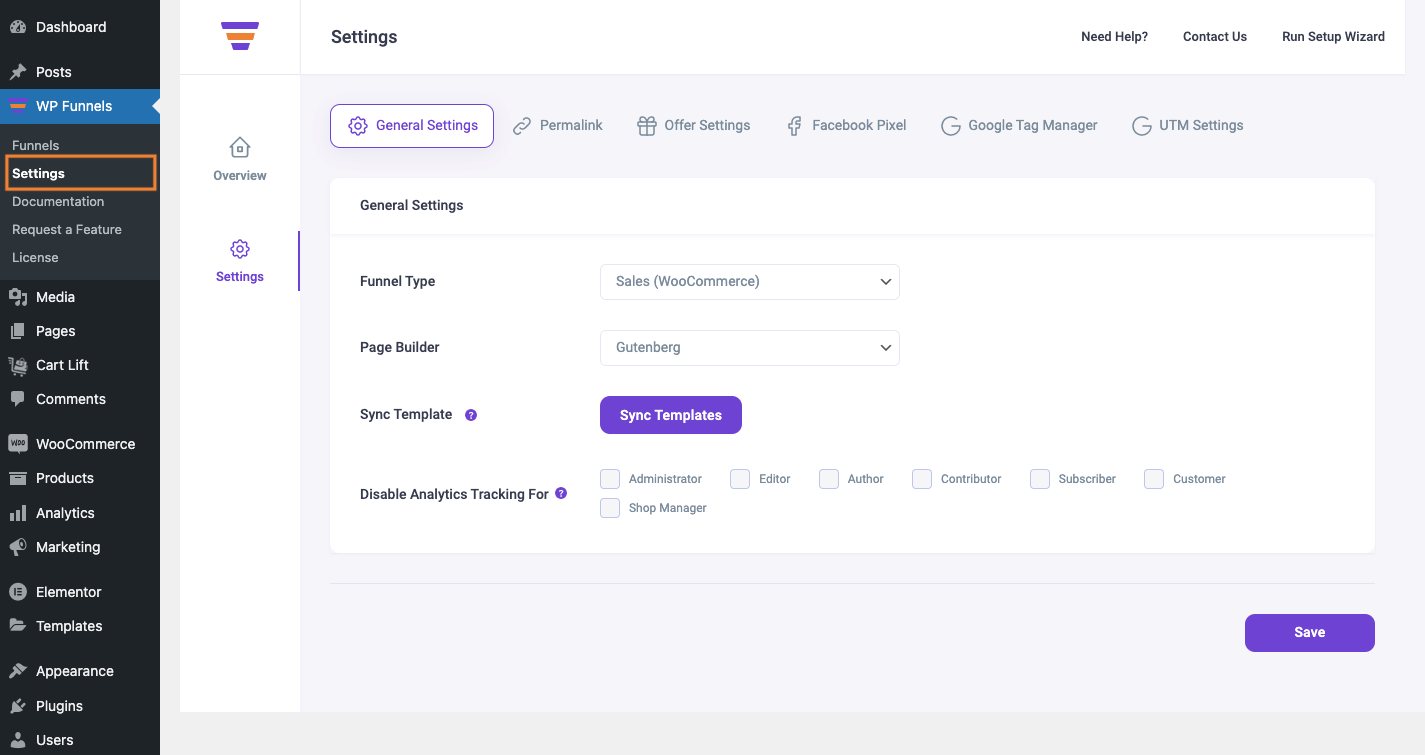
Task: Click the Posts pin icon
Action: 18,72
